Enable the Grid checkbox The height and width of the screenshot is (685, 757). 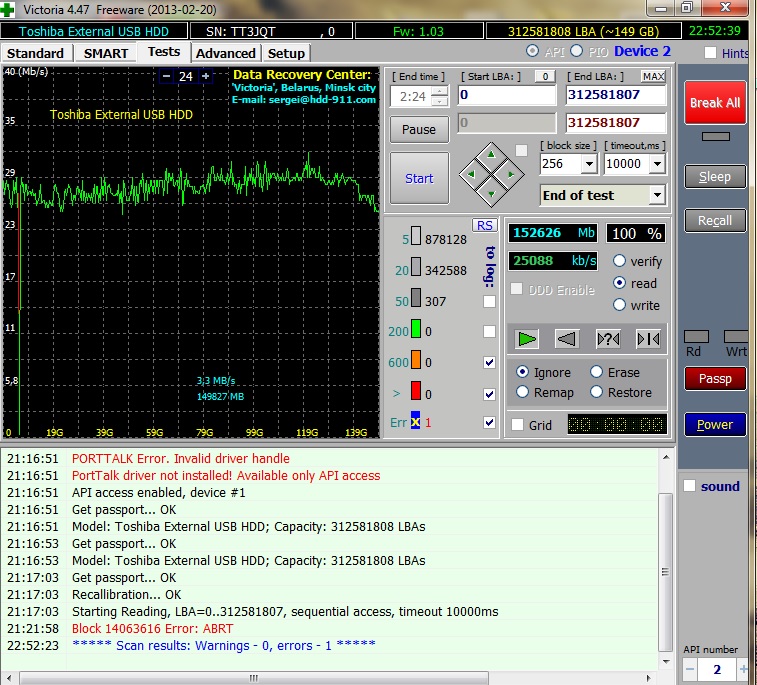click(x=517, y=425)
